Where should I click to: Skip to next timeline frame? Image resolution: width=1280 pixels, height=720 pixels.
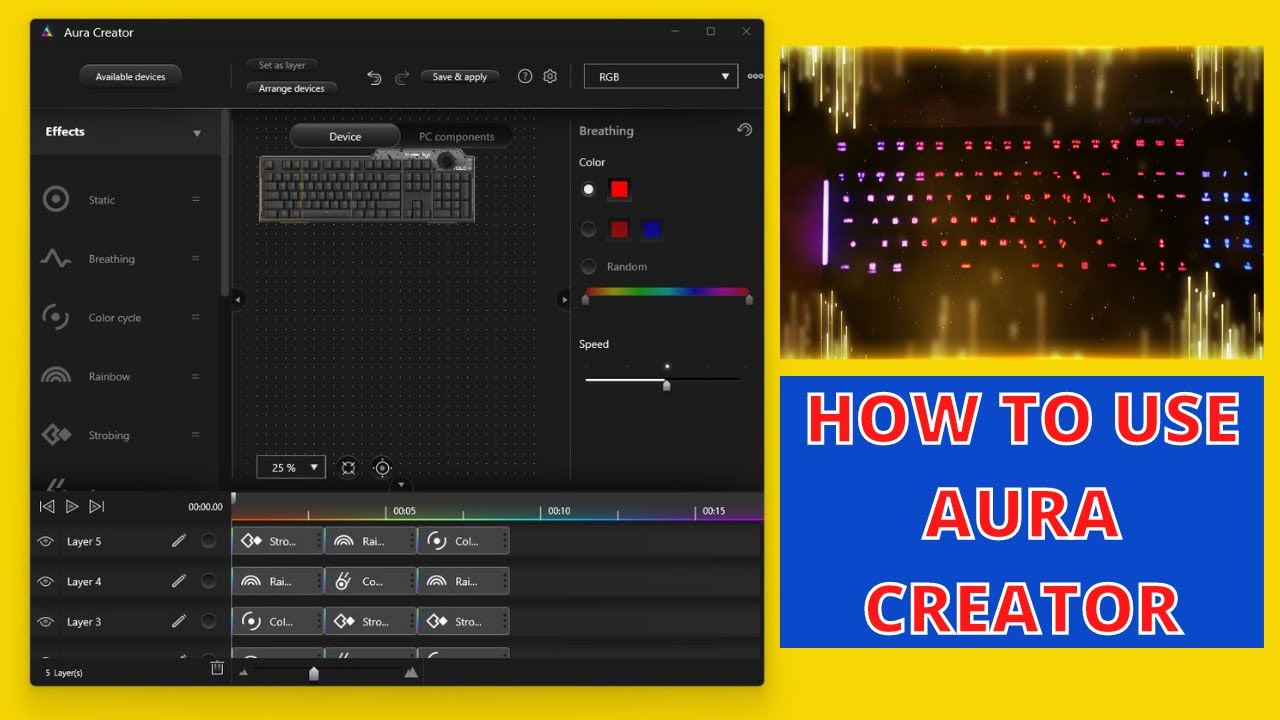click(x=97, y=506)
